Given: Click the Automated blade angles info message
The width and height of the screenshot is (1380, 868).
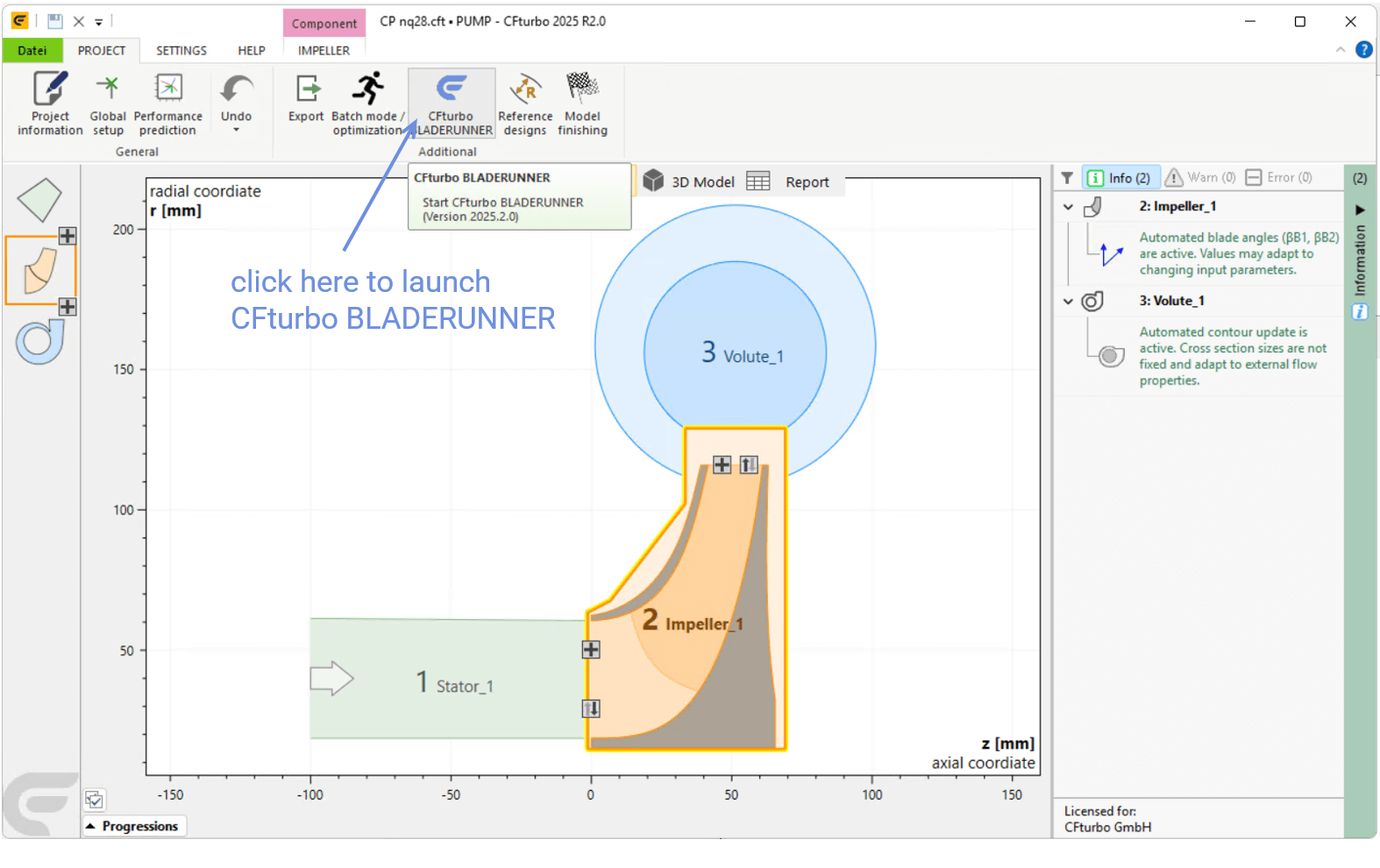Looking at the screenshot, I should click(1238, 253).
